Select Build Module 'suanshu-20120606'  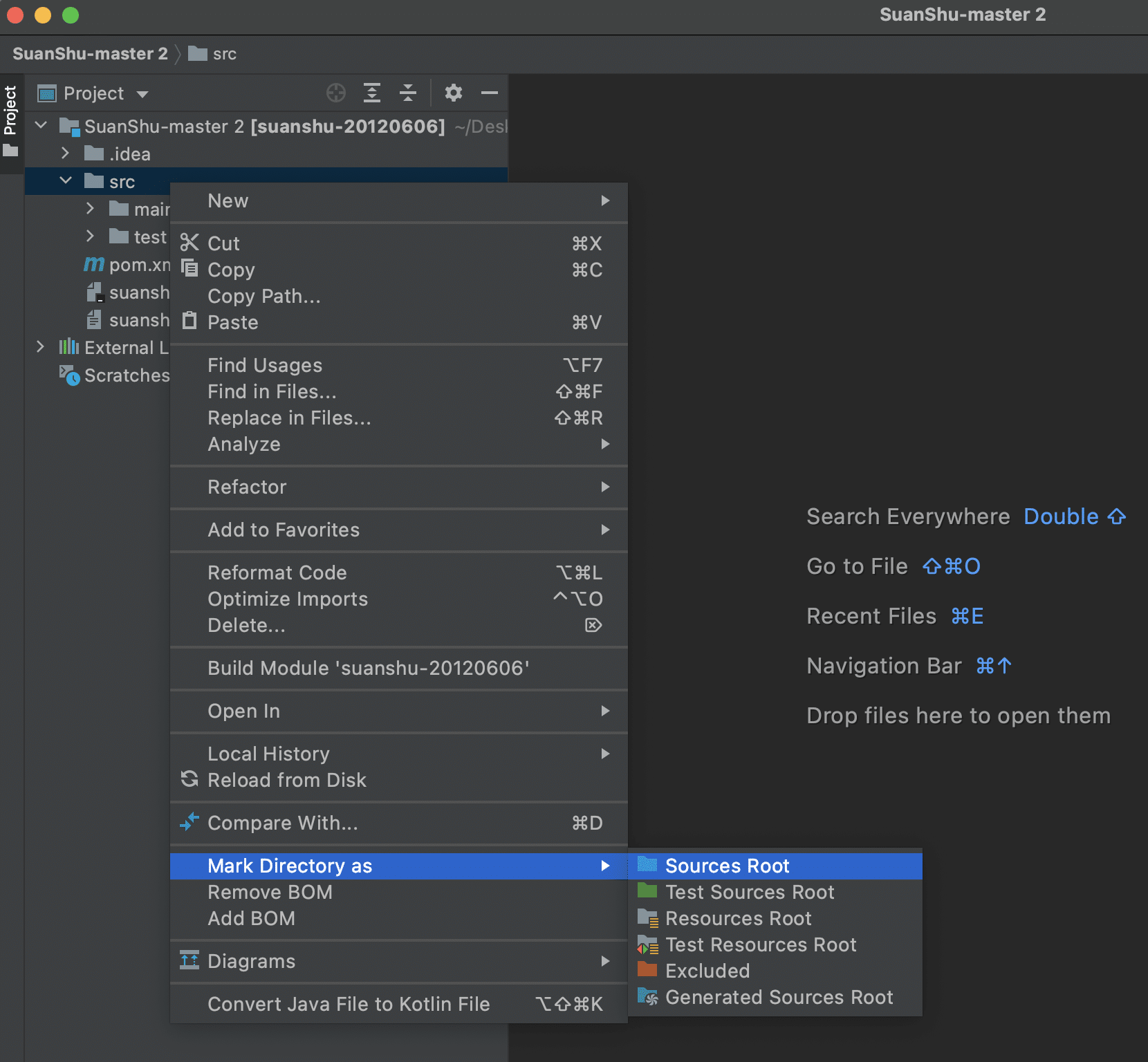[399, 668]
